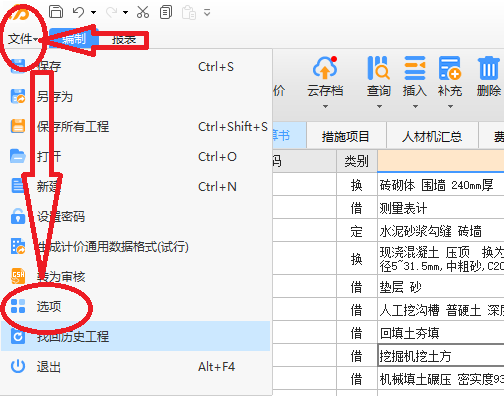Click the 新建 document icon
The width and height of the screenshot is (504, 396).
coord(18,186)
